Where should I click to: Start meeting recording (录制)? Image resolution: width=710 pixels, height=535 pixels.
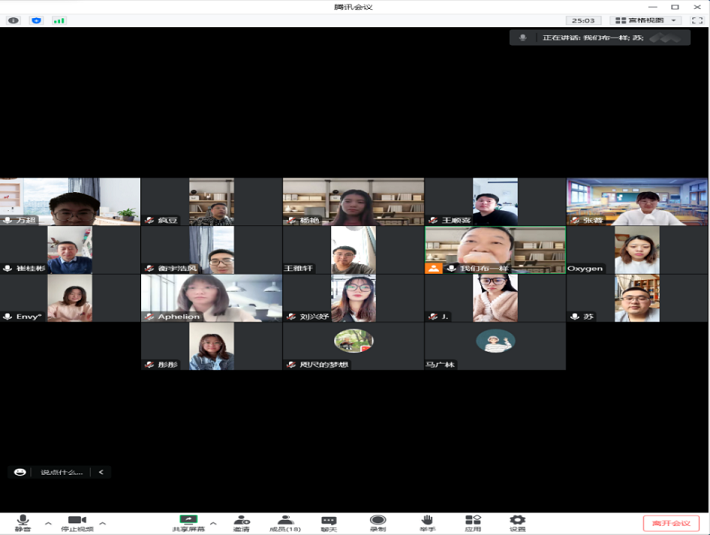click(378, 522)
